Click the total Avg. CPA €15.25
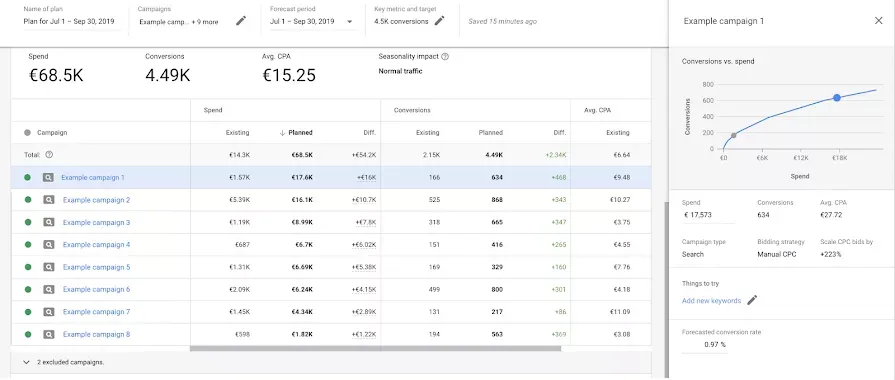Image resolution: width=895 pixels, height=380 pixels. pyautogui.click(x=289, y=75)
